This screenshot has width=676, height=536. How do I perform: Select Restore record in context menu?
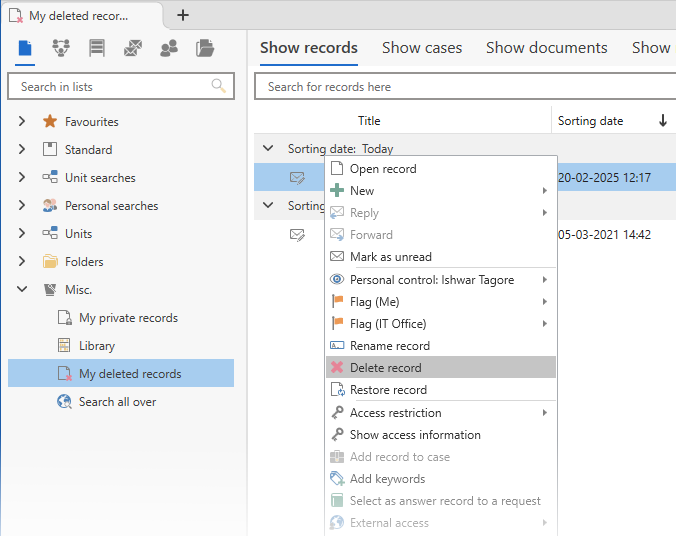pos(388,390)
